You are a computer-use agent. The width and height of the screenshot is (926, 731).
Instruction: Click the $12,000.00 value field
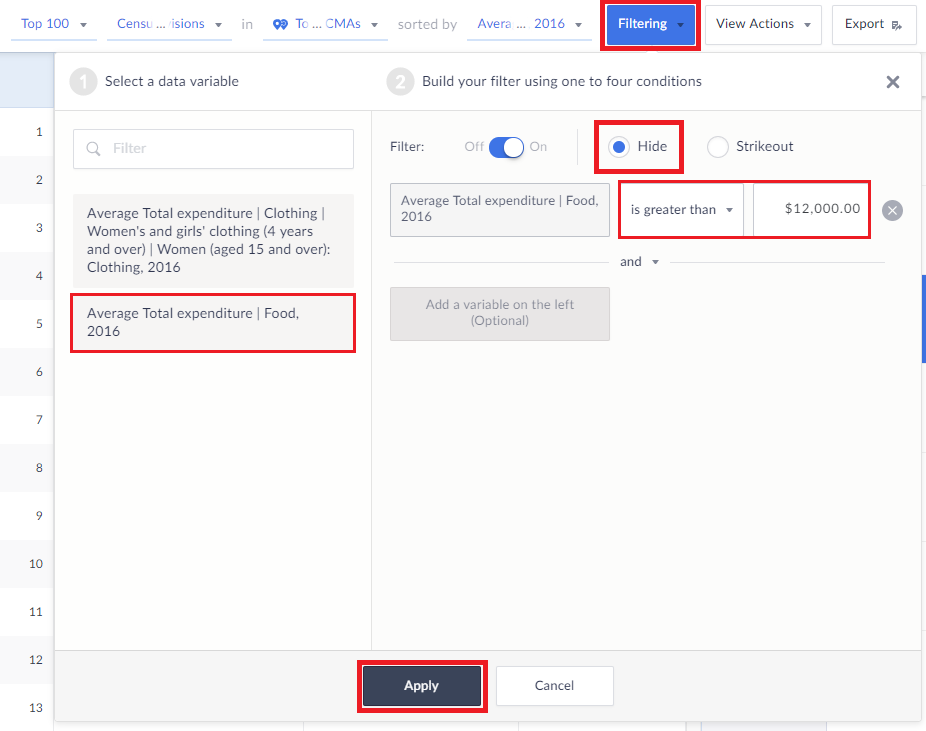click(811, 210)
